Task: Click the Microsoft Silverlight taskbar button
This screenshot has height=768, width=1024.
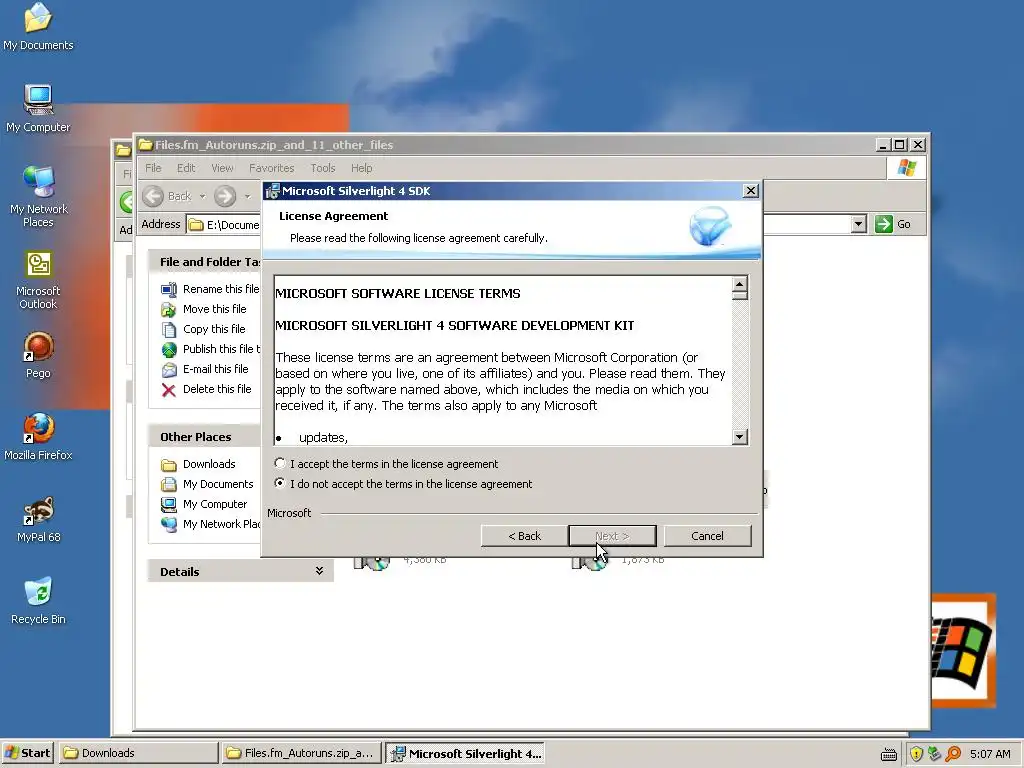Action: 465,753
